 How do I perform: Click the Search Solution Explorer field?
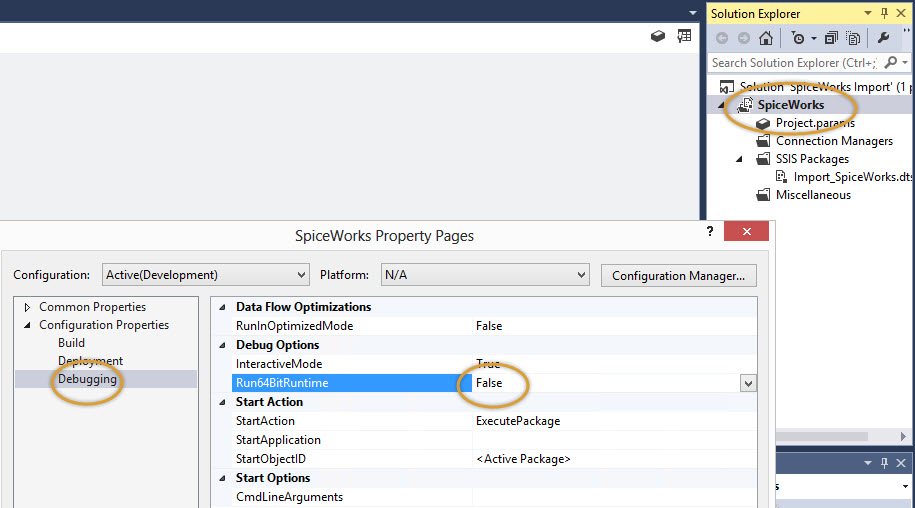(x=795, y=62)
